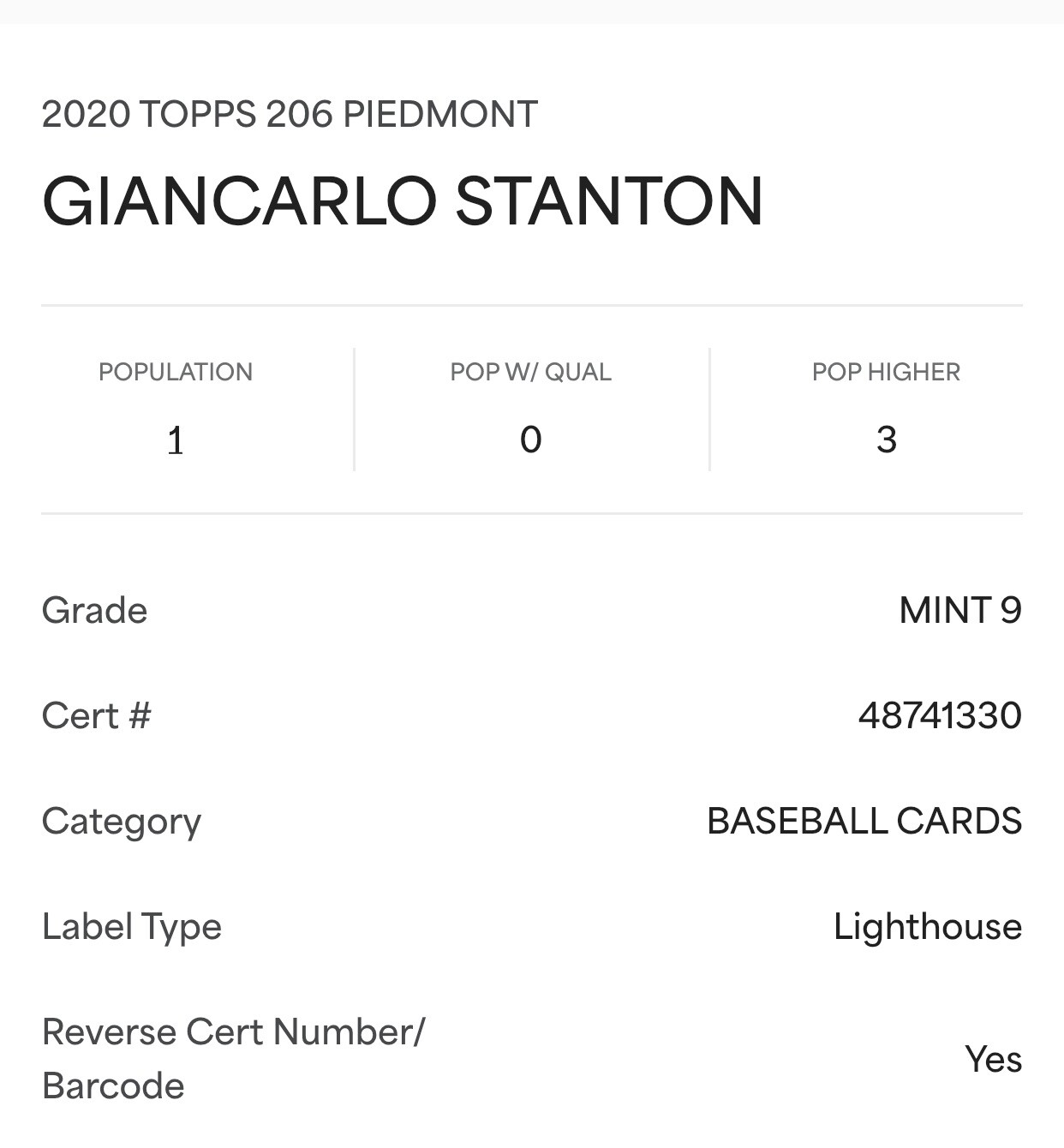The width and height of the screenshot is (1064, 1148).
Task: Select cert number 48741330
Action: pyautogui.click(x=941, y=716)
